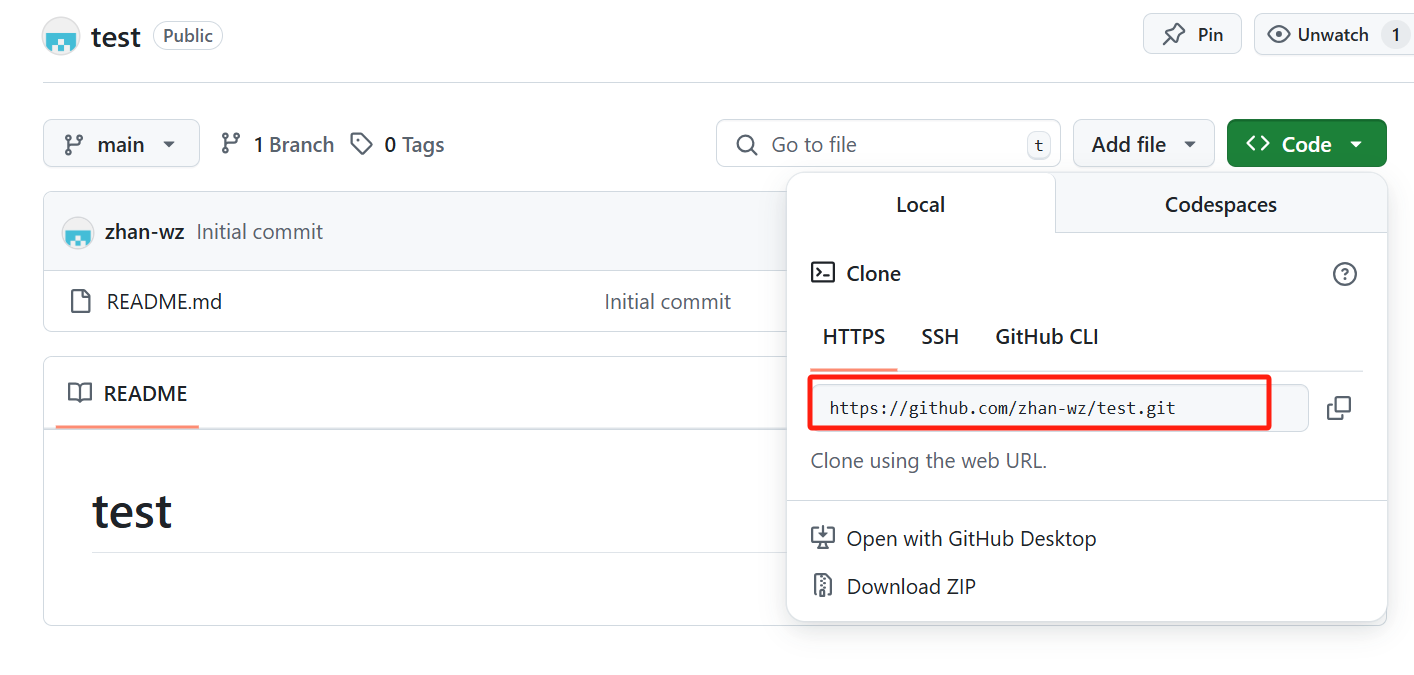The image size is (1414, 675).
Task: Click the ZIP file icon
Action: tap(822, 586)
